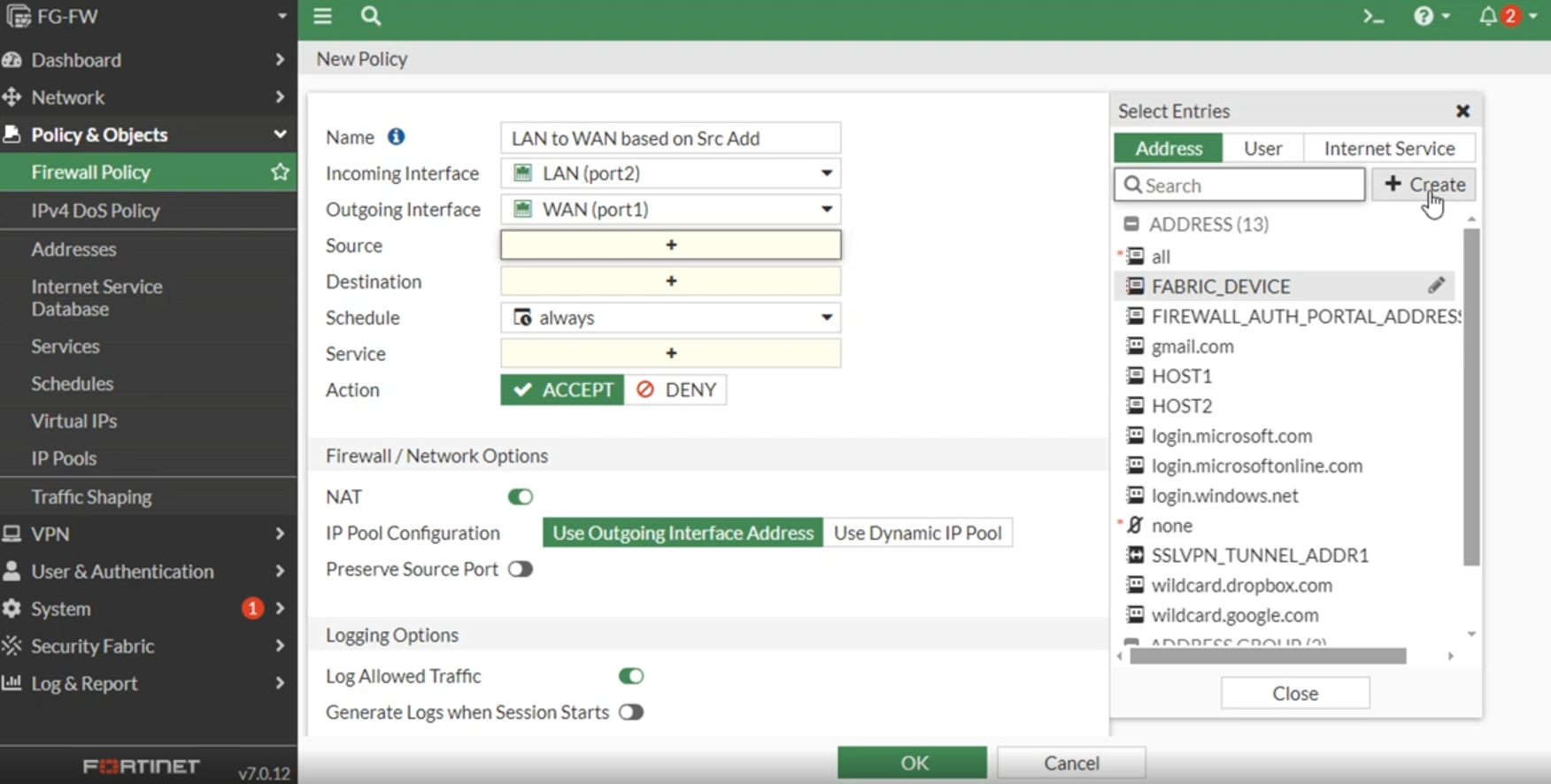This screenshot has width=1551, height=784.
Task: Click OK to save policy
Action: (913, 763)
